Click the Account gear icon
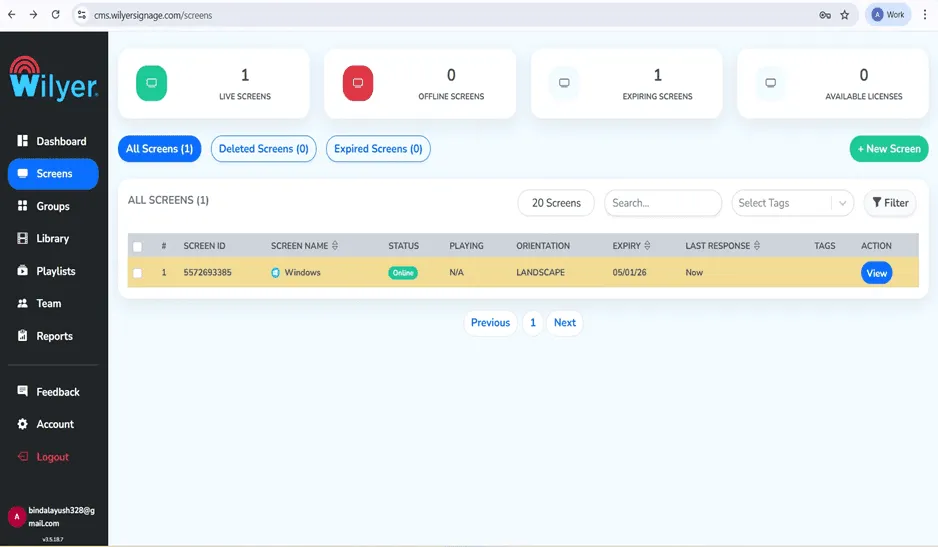938x547 pixels. [23, 424]
